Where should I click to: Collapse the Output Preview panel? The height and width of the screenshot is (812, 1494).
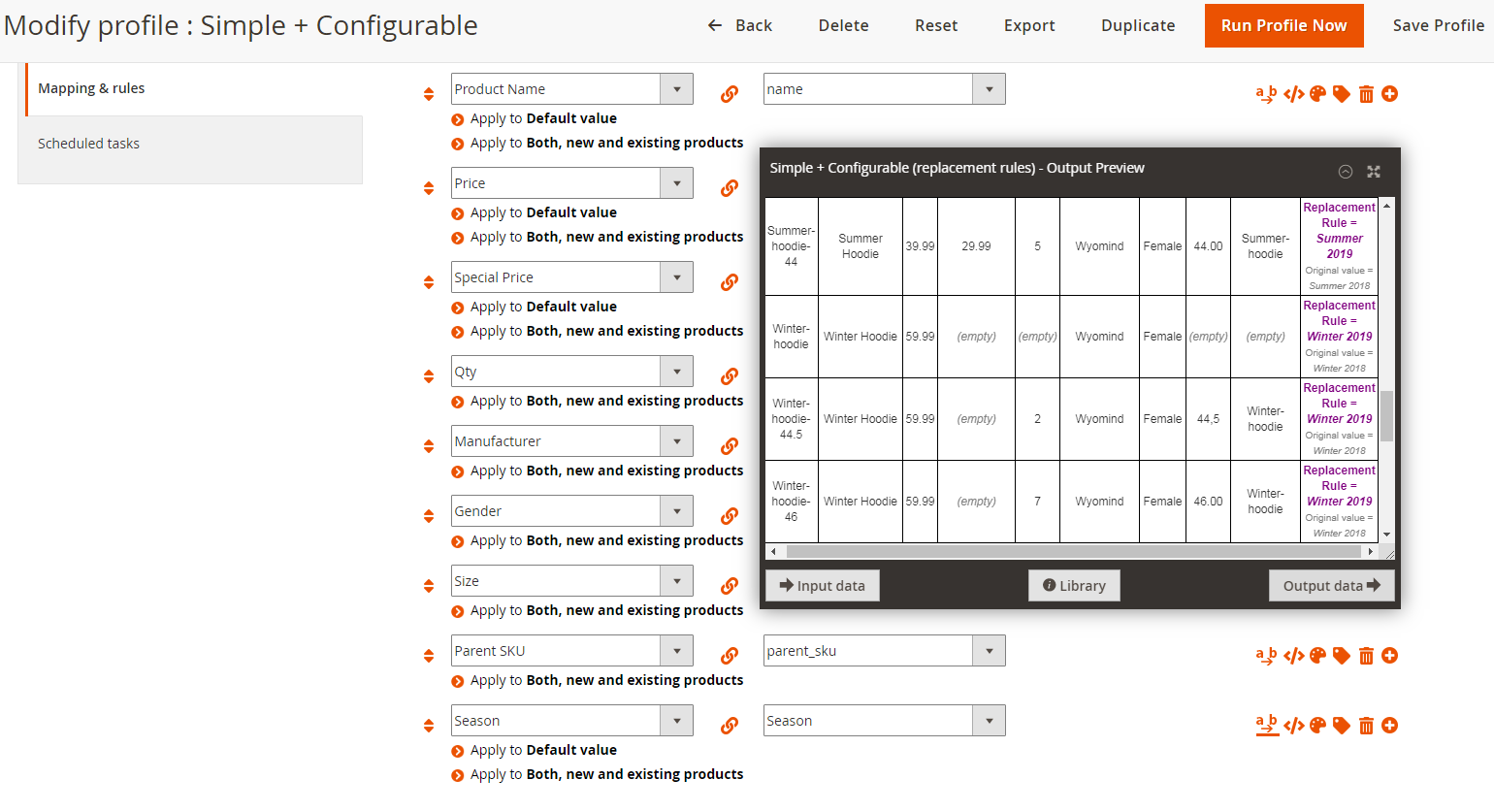pos(1346,172)
